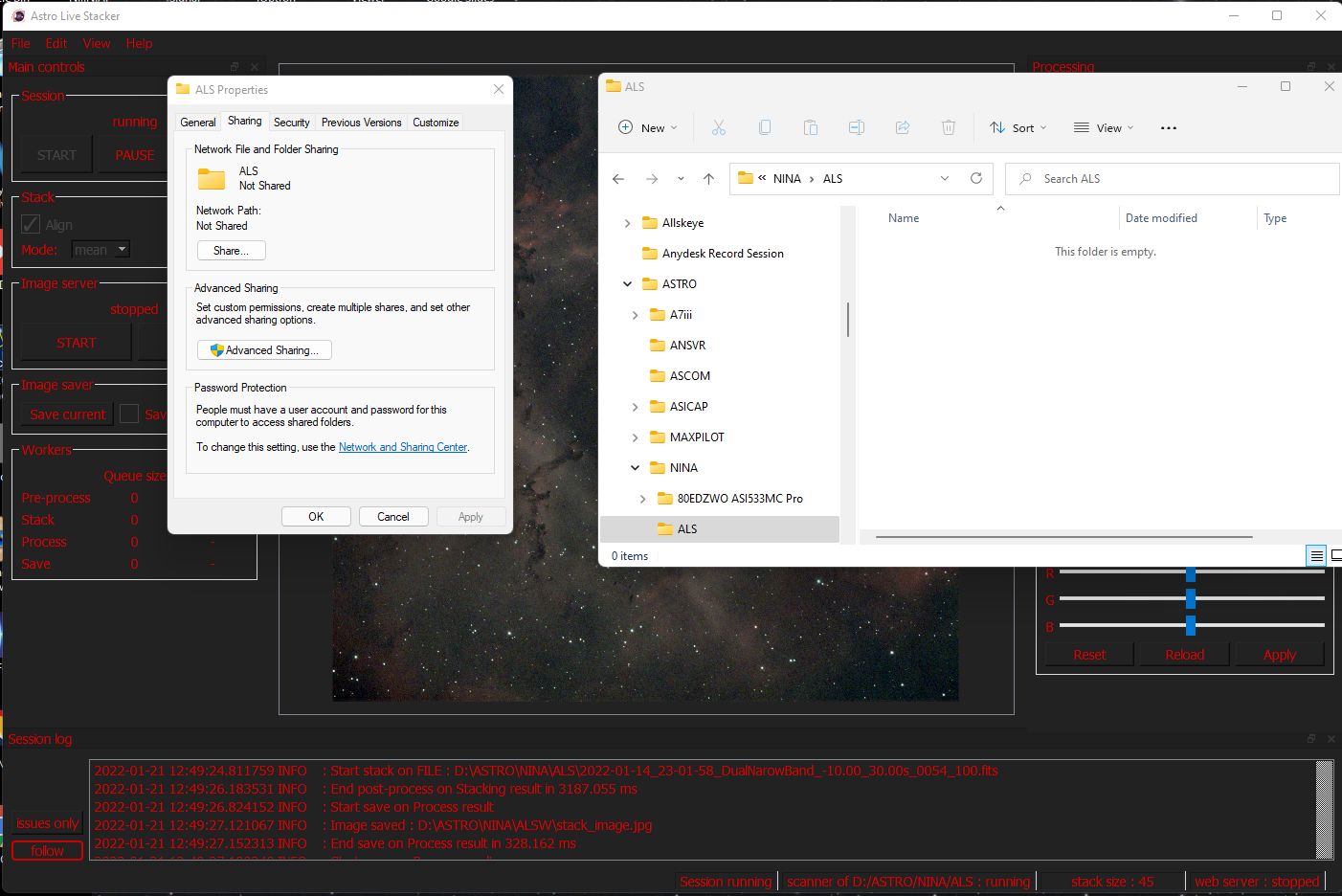Reset the Processing RGB settings
1342x896 pixels.
1089,655
